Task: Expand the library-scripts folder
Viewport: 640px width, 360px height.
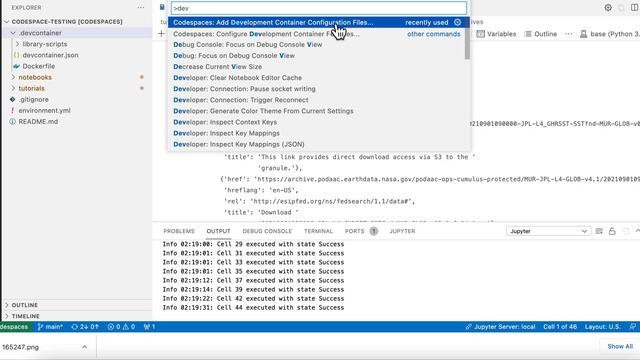Action: (17, 44)
